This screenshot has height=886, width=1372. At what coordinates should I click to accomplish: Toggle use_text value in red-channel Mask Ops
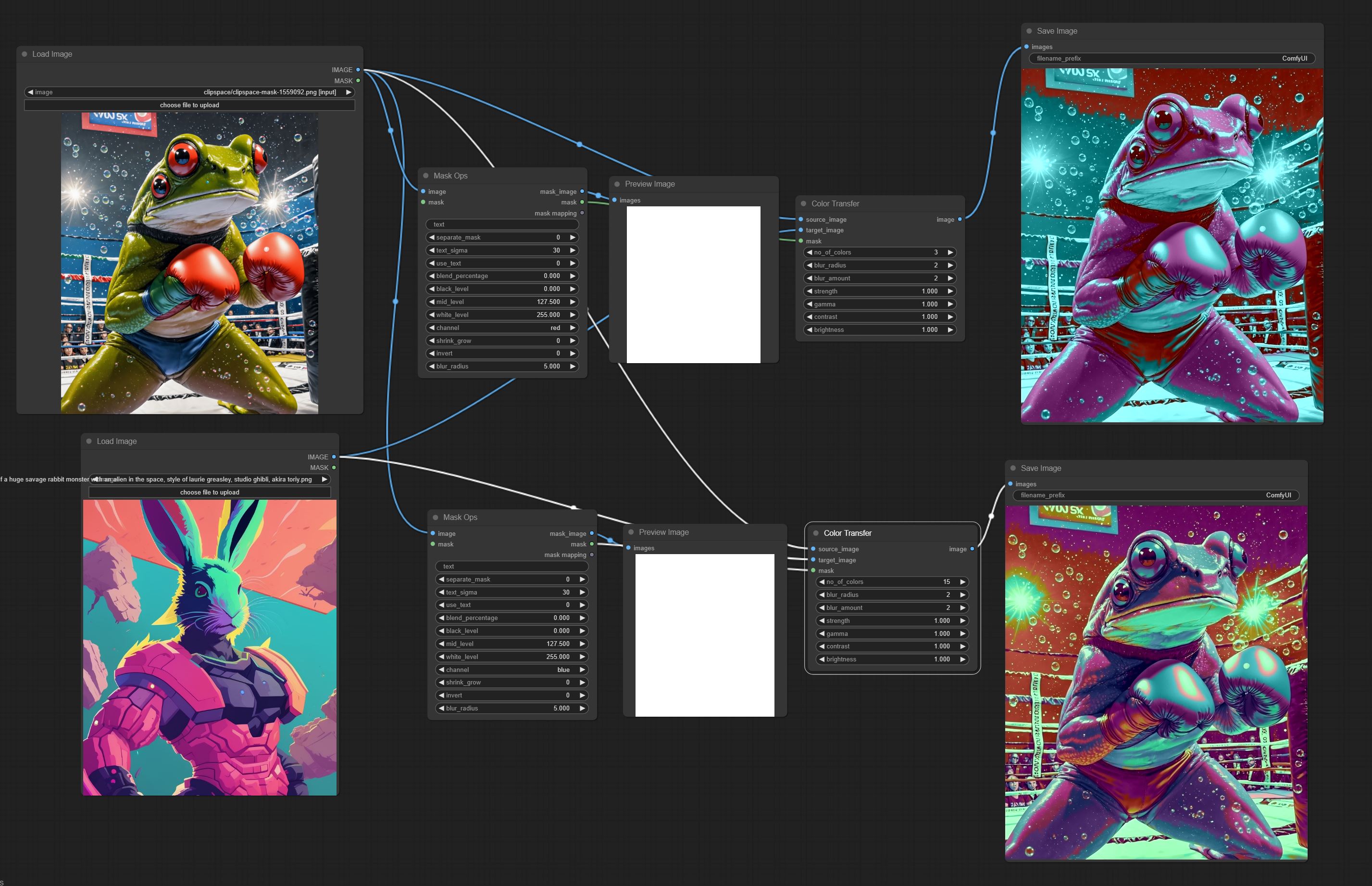[x=501, y=264]
